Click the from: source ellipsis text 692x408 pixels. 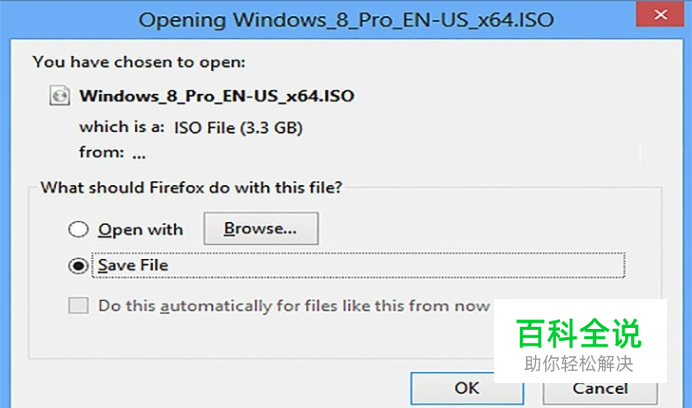click(x=139, y=153)
